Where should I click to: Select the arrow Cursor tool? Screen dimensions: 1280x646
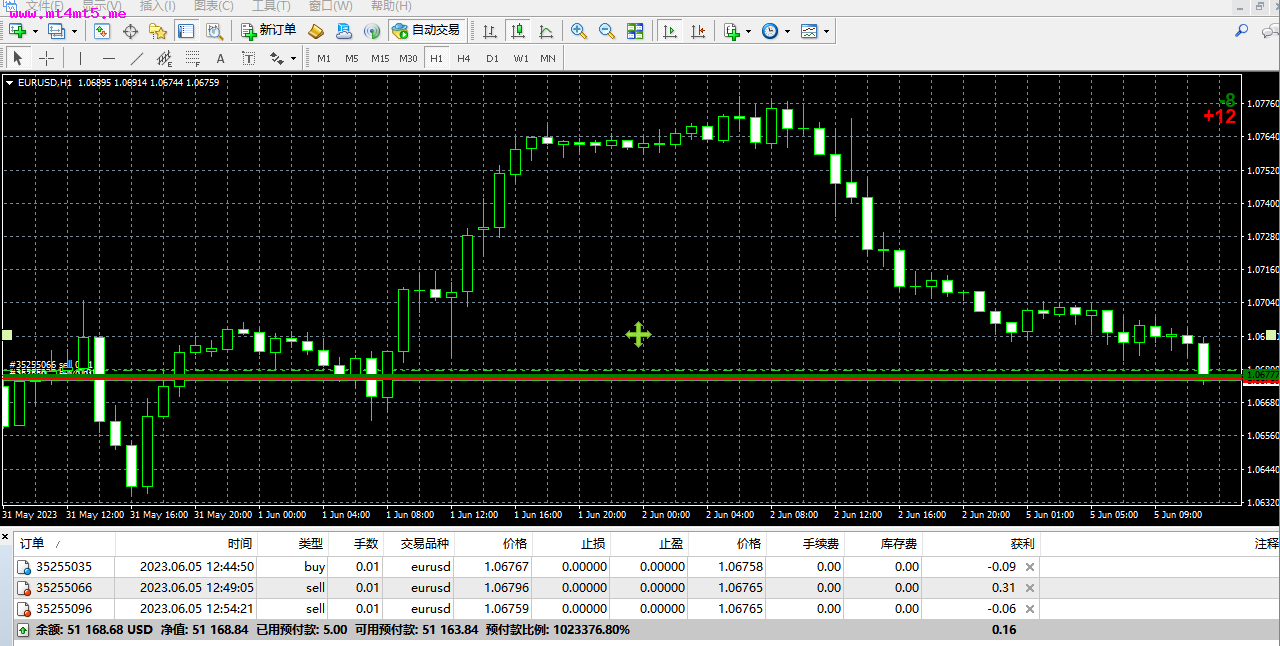coord(17,58)
